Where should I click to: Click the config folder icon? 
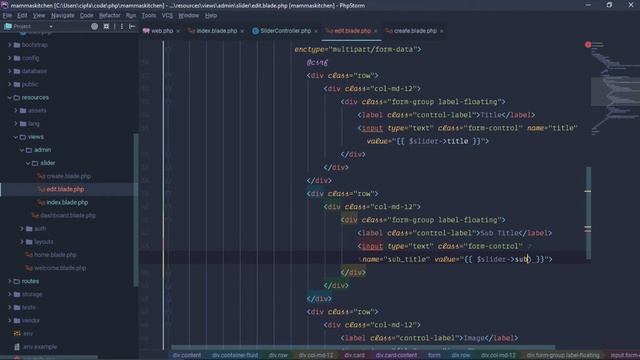coord(17,58)
